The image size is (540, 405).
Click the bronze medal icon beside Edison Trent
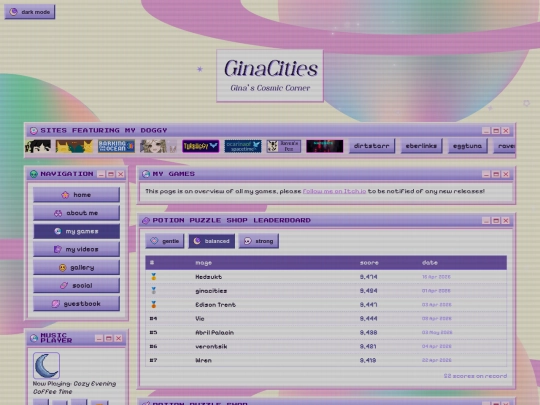(154, 304)
